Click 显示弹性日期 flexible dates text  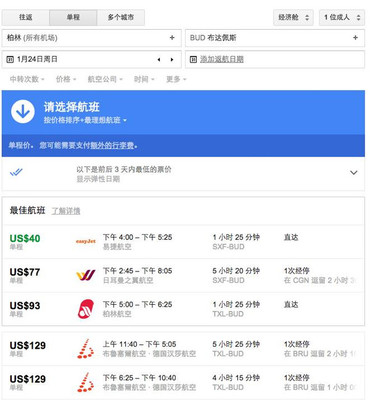pyautogui.click(x=98, y=179)
